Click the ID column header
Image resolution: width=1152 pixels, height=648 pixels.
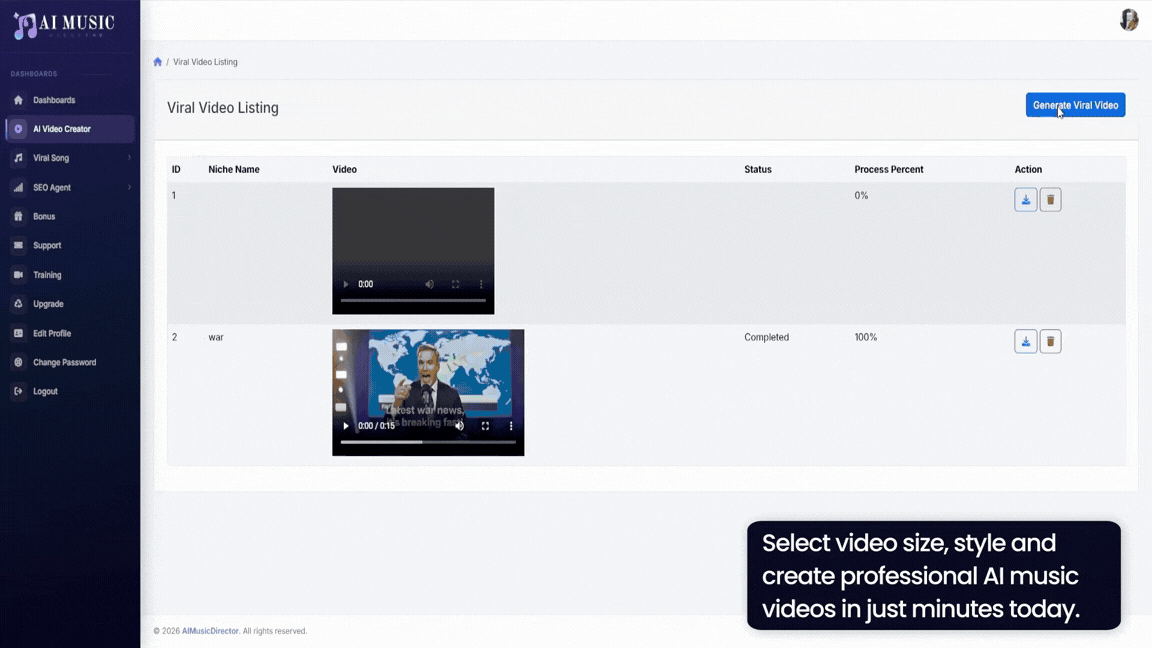(x=176, y=169)
